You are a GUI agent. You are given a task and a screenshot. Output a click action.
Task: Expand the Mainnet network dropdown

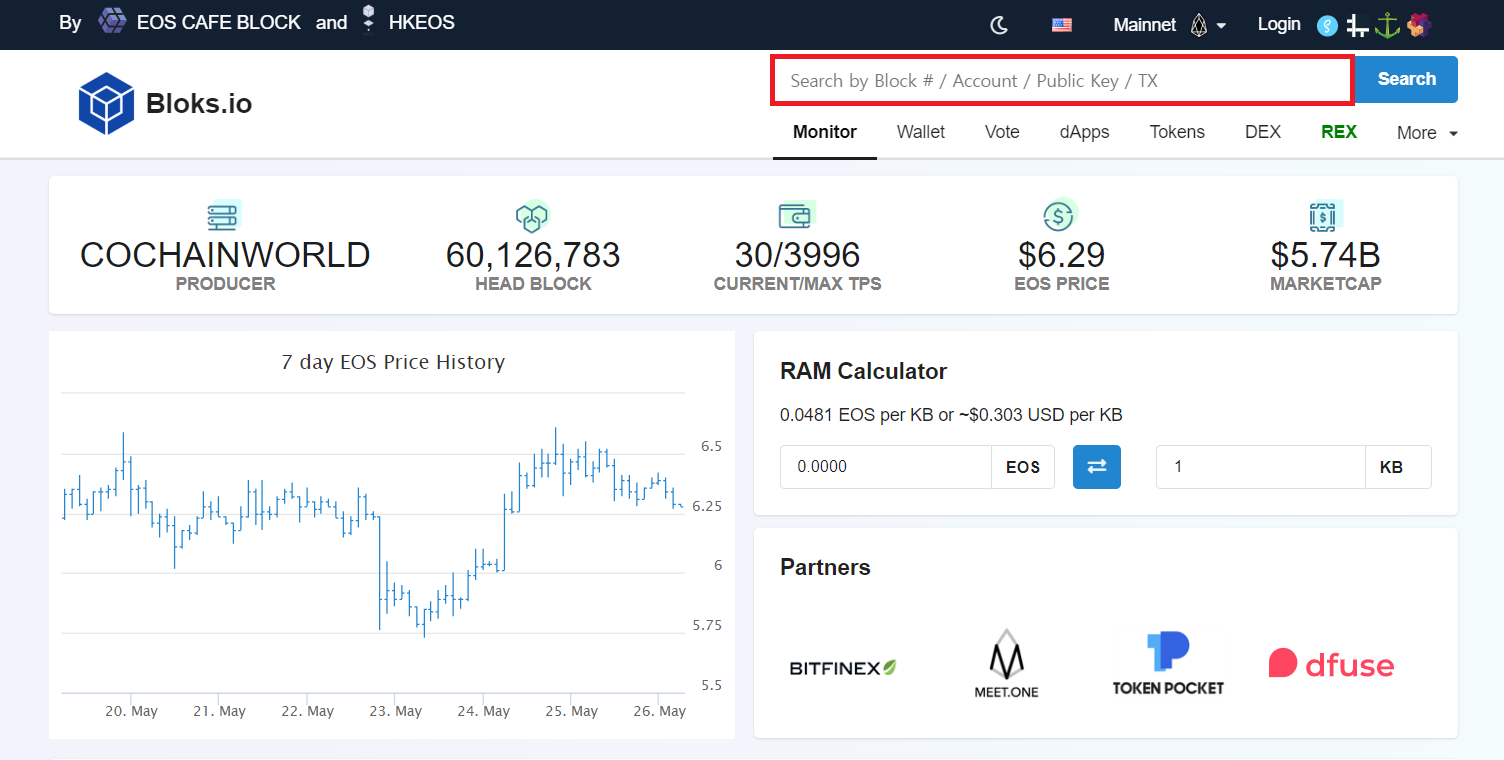point(1170,25)
